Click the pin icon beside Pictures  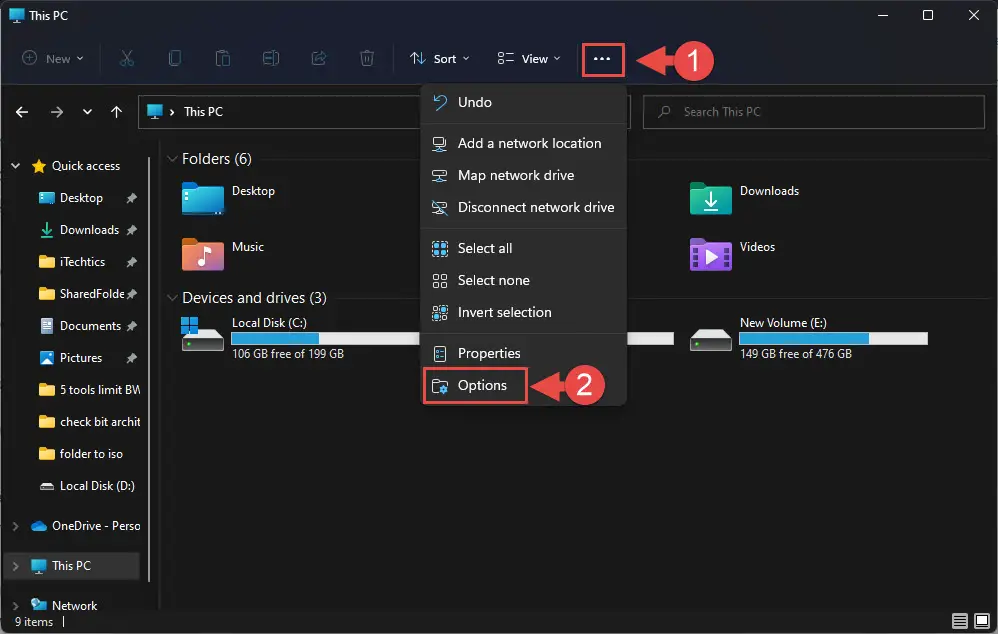coord(132,358)
